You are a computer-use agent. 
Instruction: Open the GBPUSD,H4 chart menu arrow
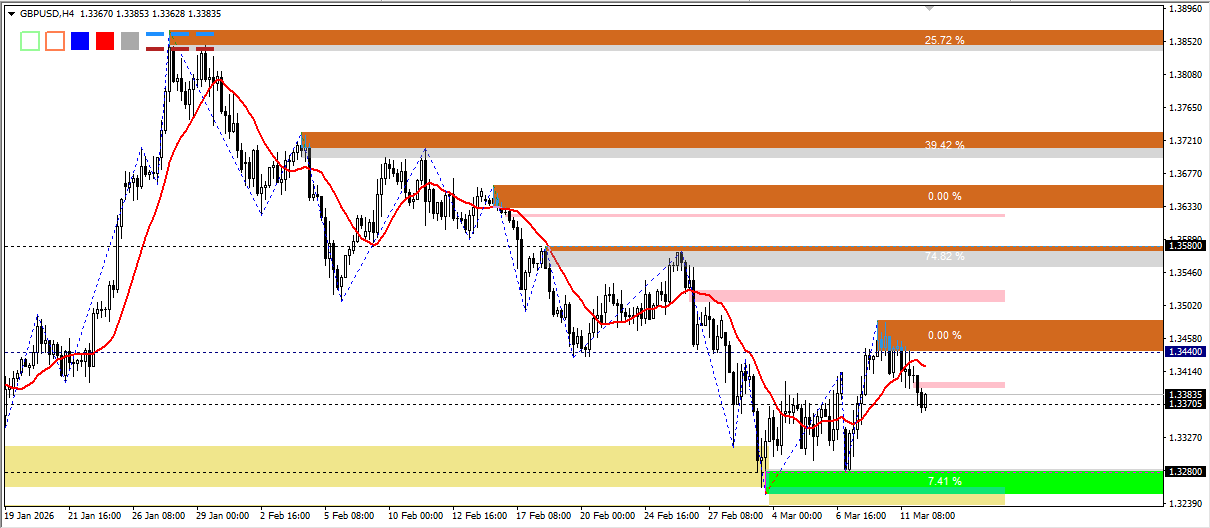pyautogui.click(x=12, y=14)
